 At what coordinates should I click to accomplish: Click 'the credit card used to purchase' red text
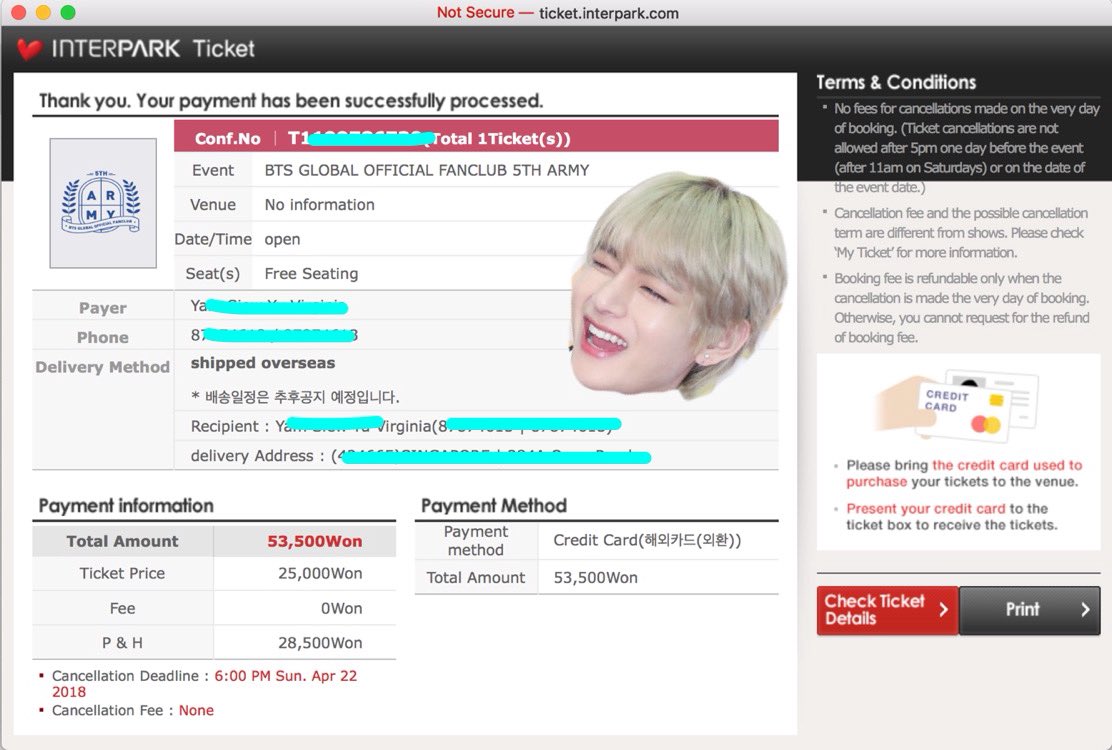(x=964, y=474)
